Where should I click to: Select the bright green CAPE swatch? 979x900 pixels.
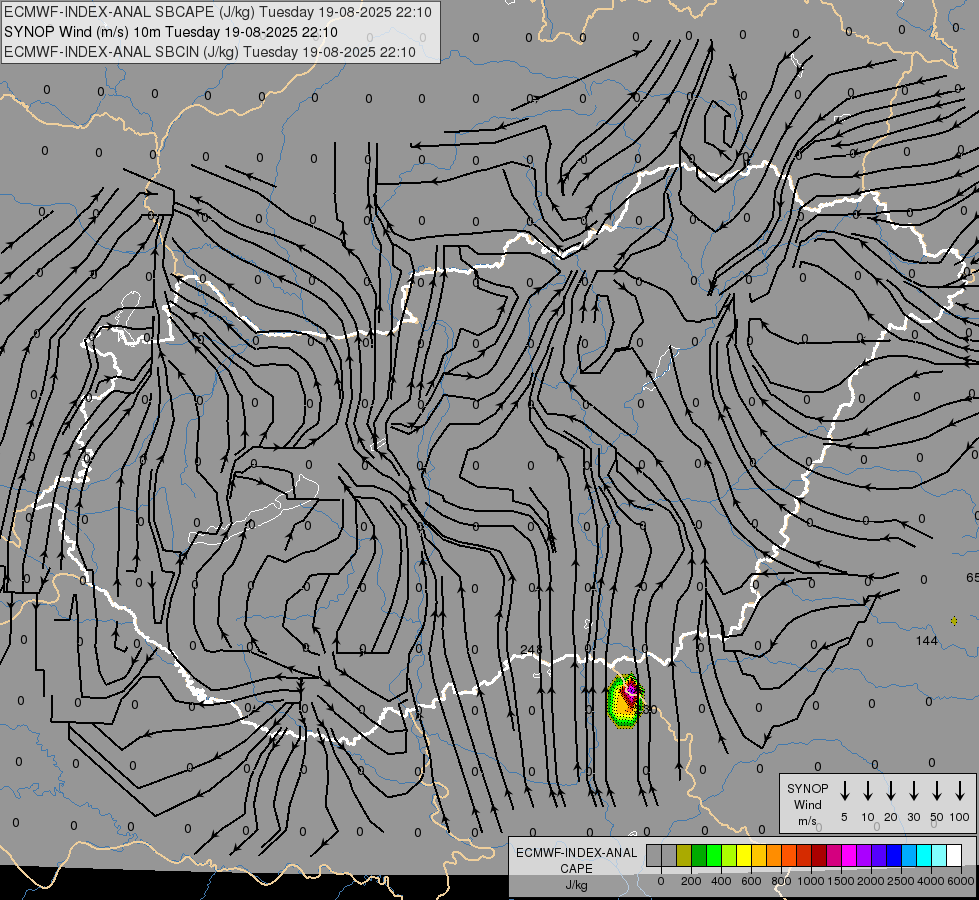coord(714,855)
